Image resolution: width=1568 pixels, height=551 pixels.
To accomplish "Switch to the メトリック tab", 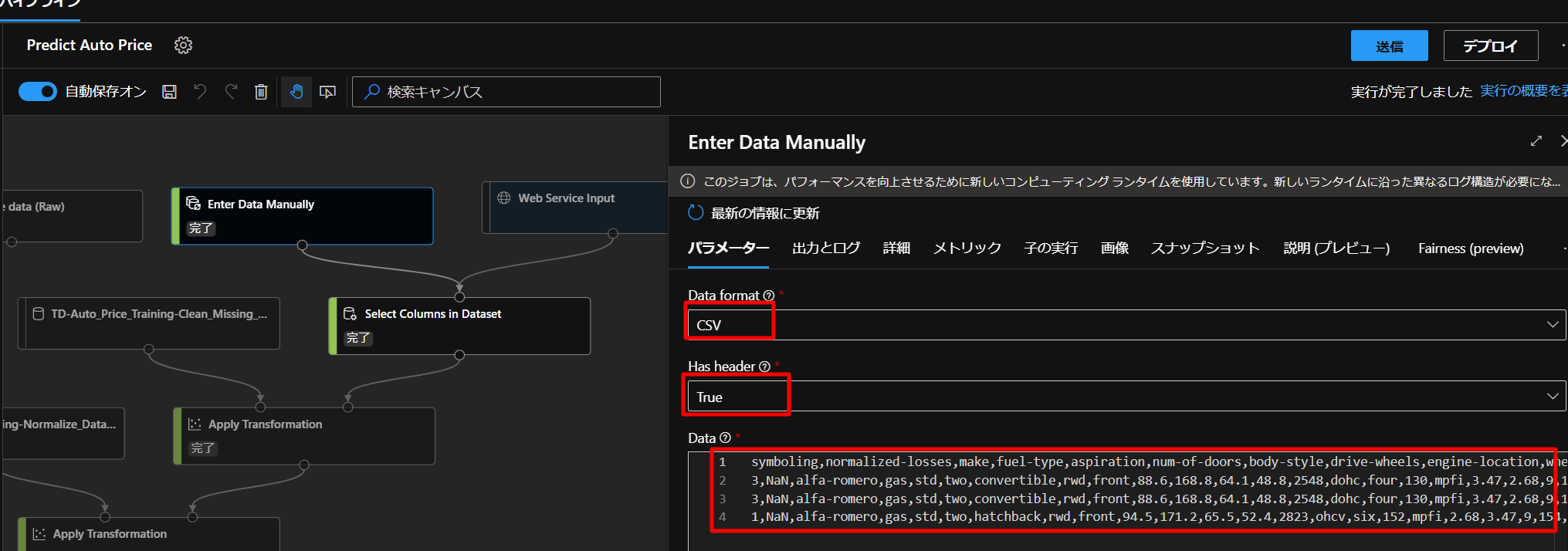I will click(x=967, y=248).
